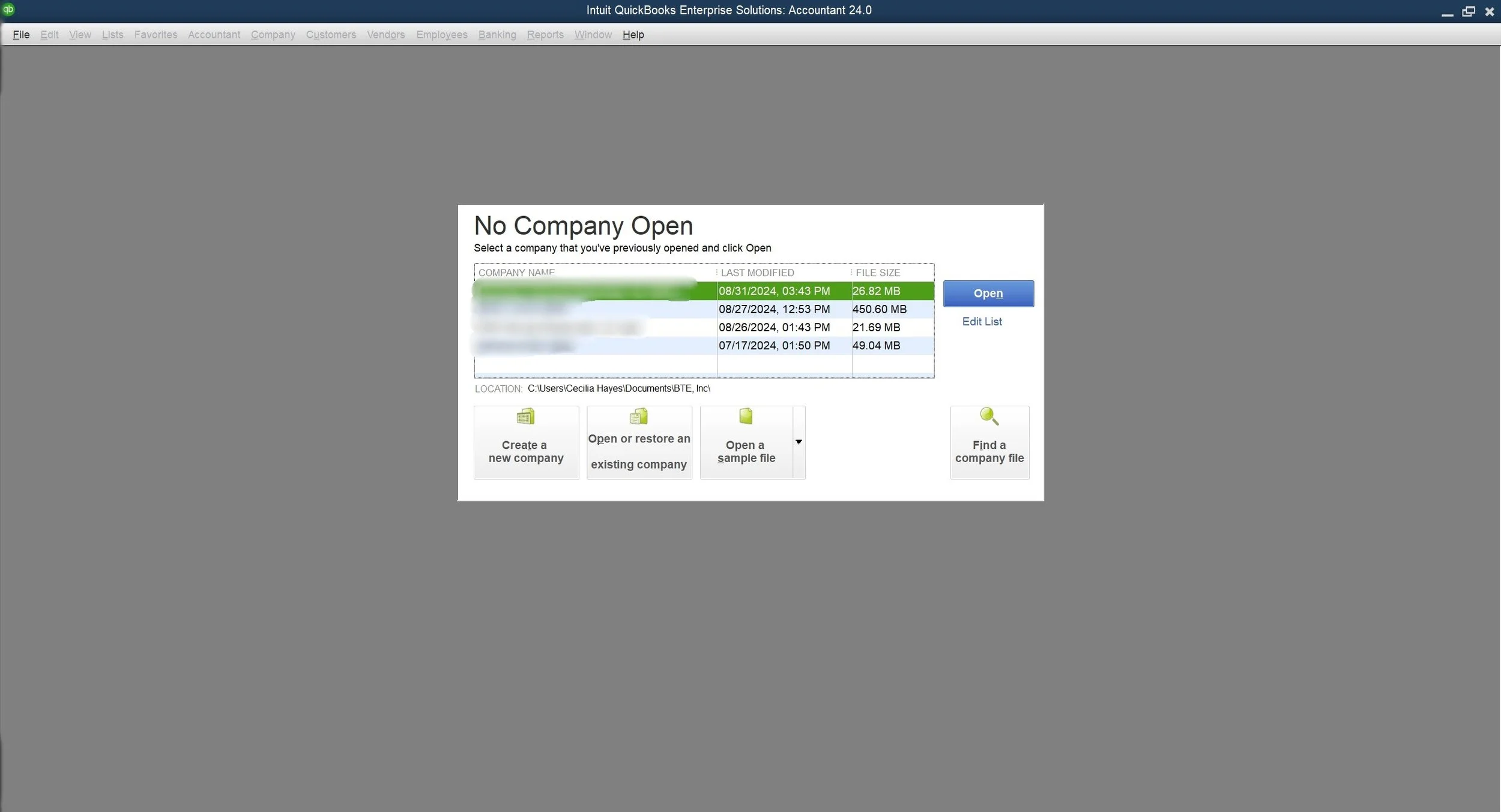Open the Edit menu
Image resolution: width=1501 pixels, height=812 pixels.
(x=49, y=35)
